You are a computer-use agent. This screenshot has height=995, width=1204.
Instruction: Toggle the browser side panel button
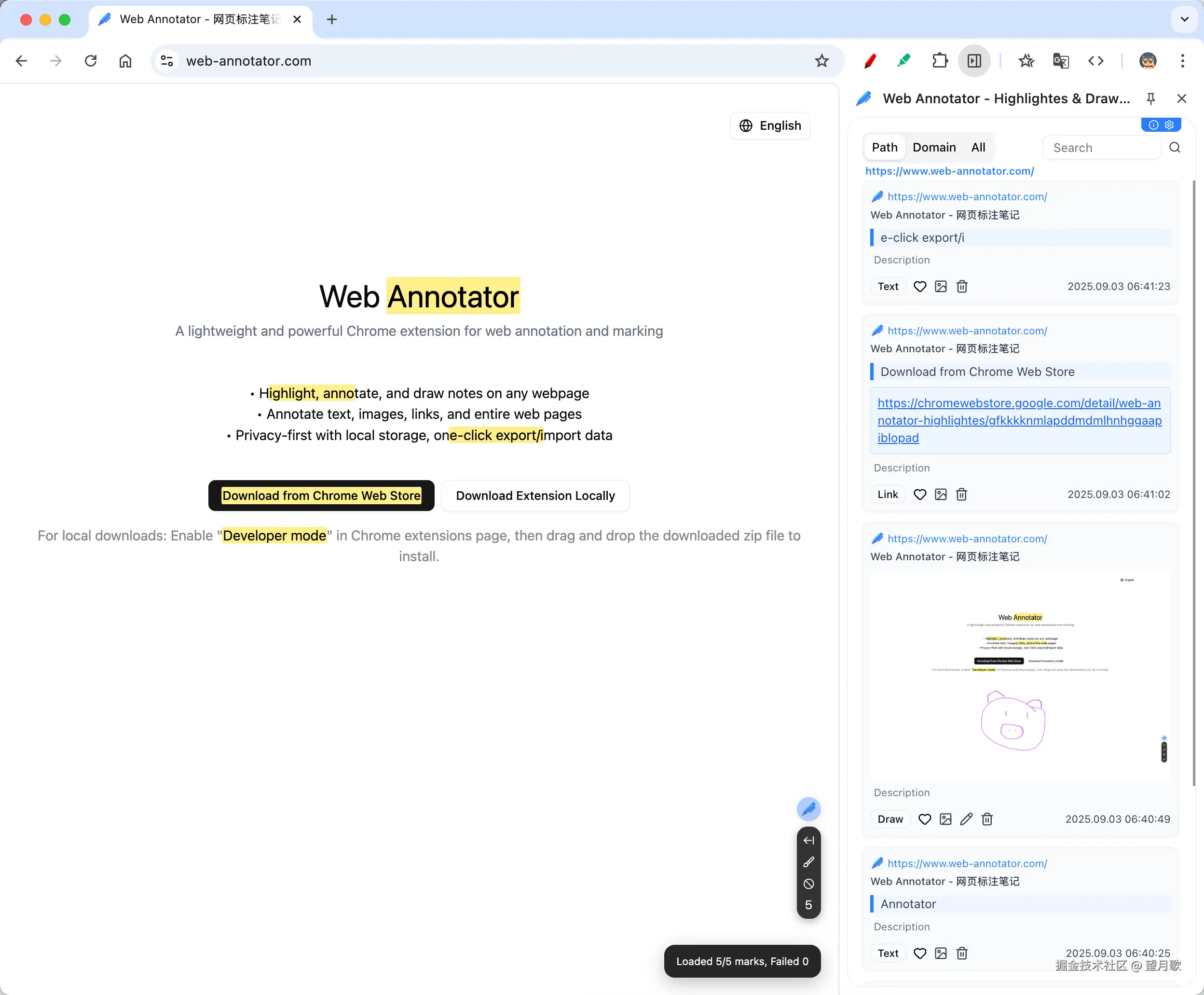click(x=974, y=61)
